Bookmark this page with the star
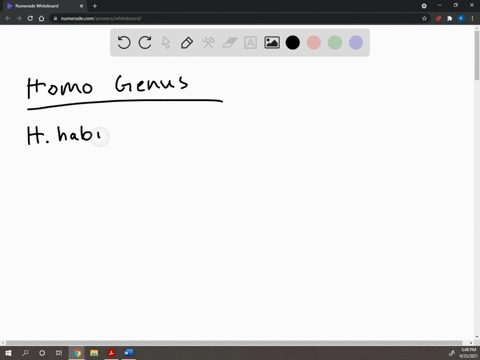 point(424,18)
